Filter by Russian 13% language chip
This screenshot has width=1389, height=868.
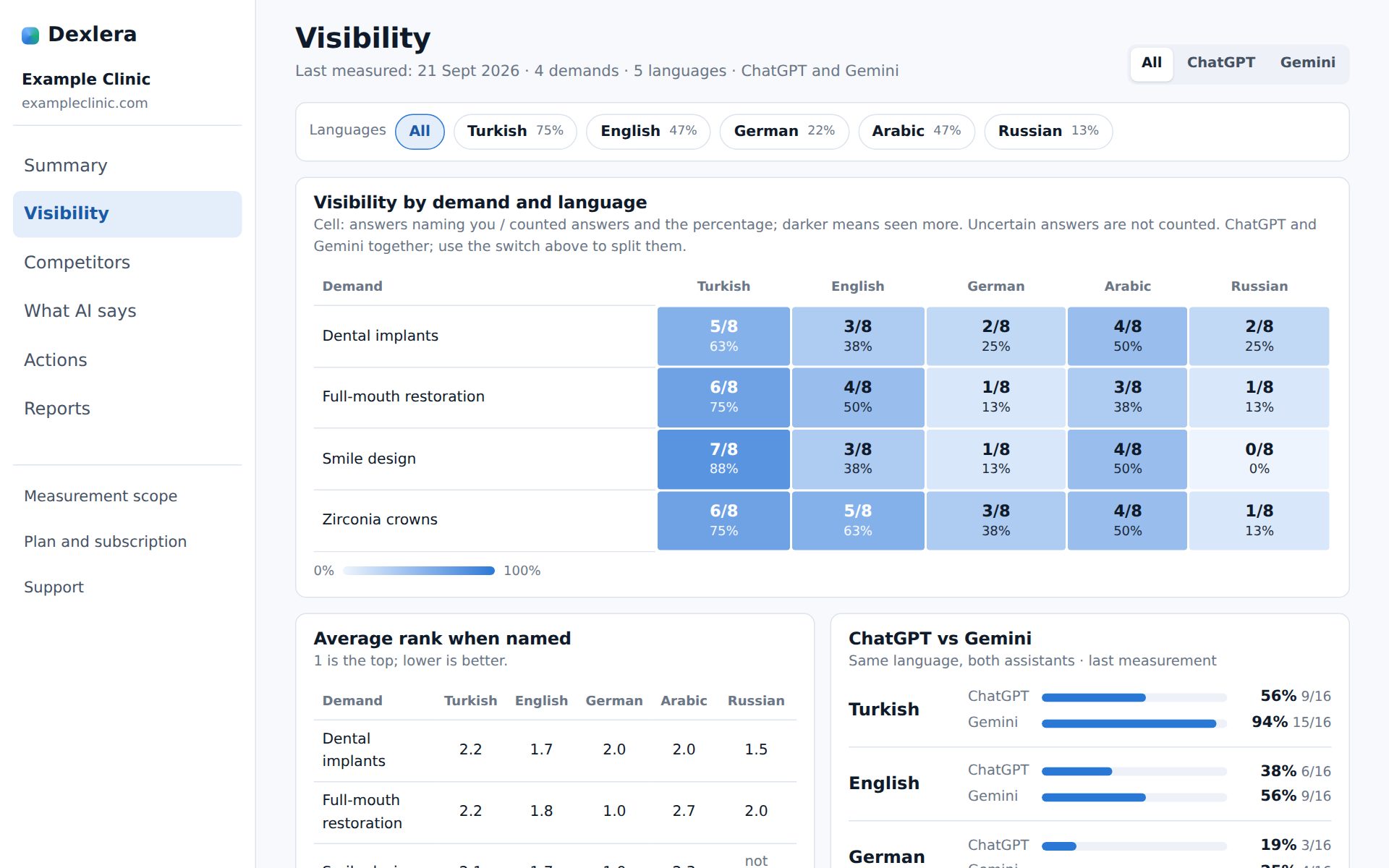(x=1048, y=132)
